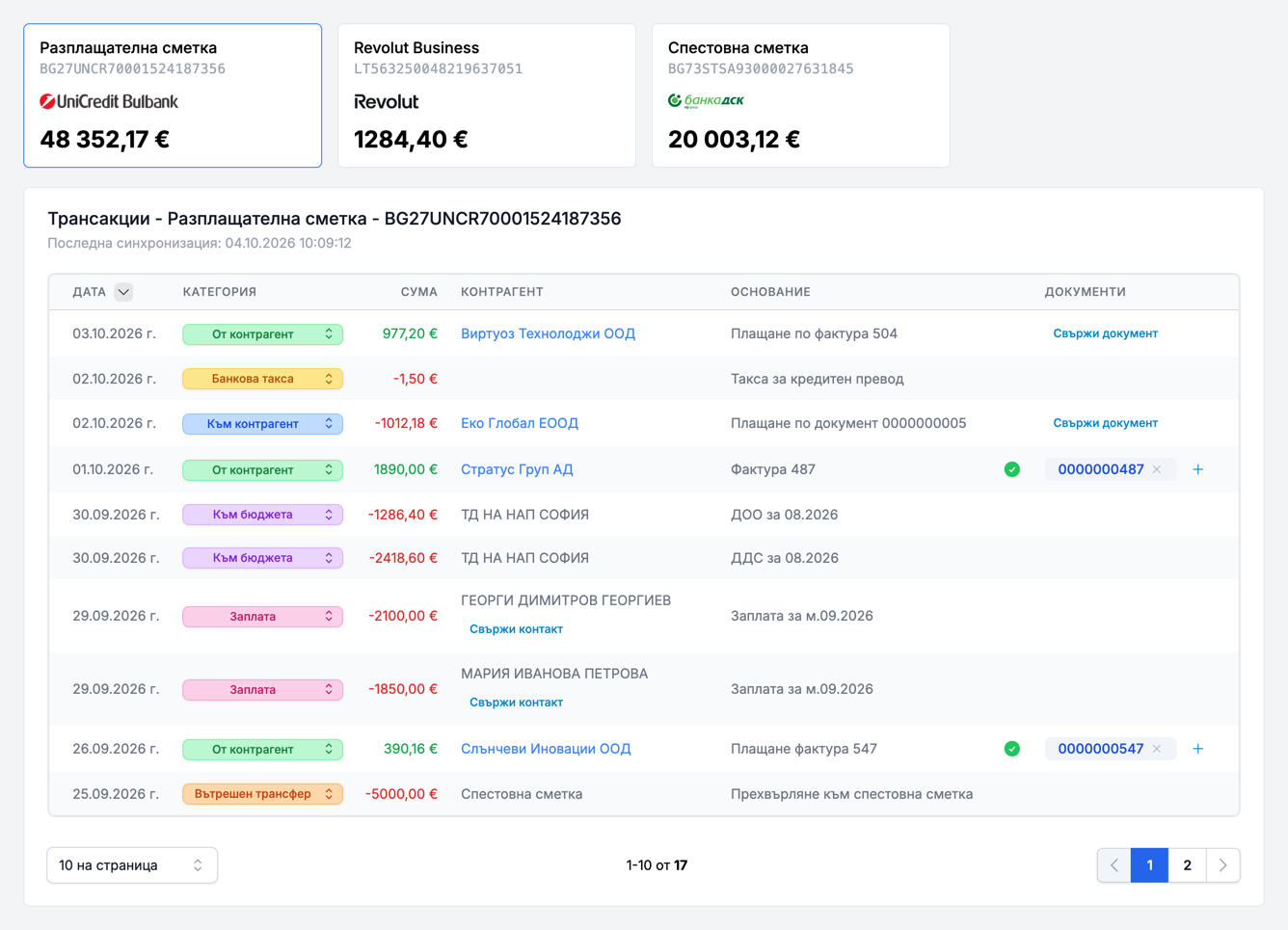Open category dropdown for 977,20 € transaction
This screenshot has width=1288, height=930.
click(x=262, y=334)
